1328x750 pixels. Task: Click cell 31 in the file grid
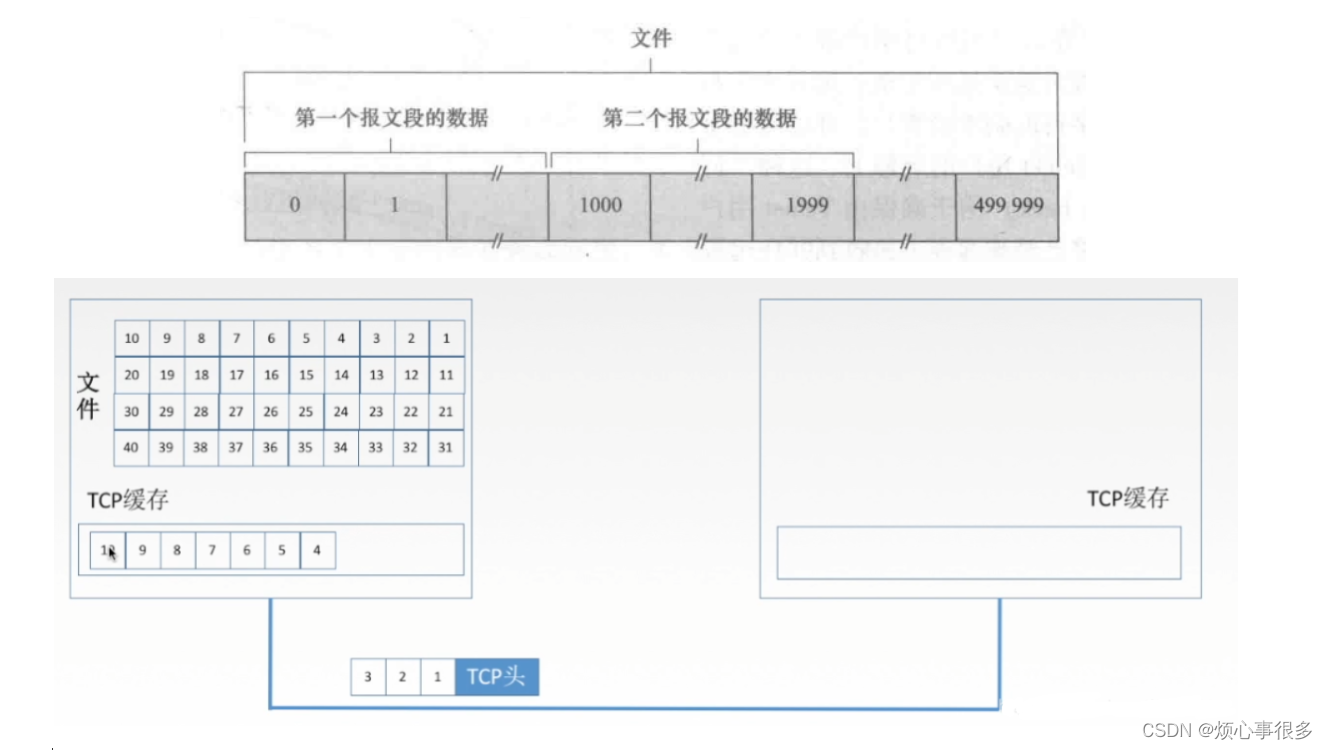tap(446, 448)
